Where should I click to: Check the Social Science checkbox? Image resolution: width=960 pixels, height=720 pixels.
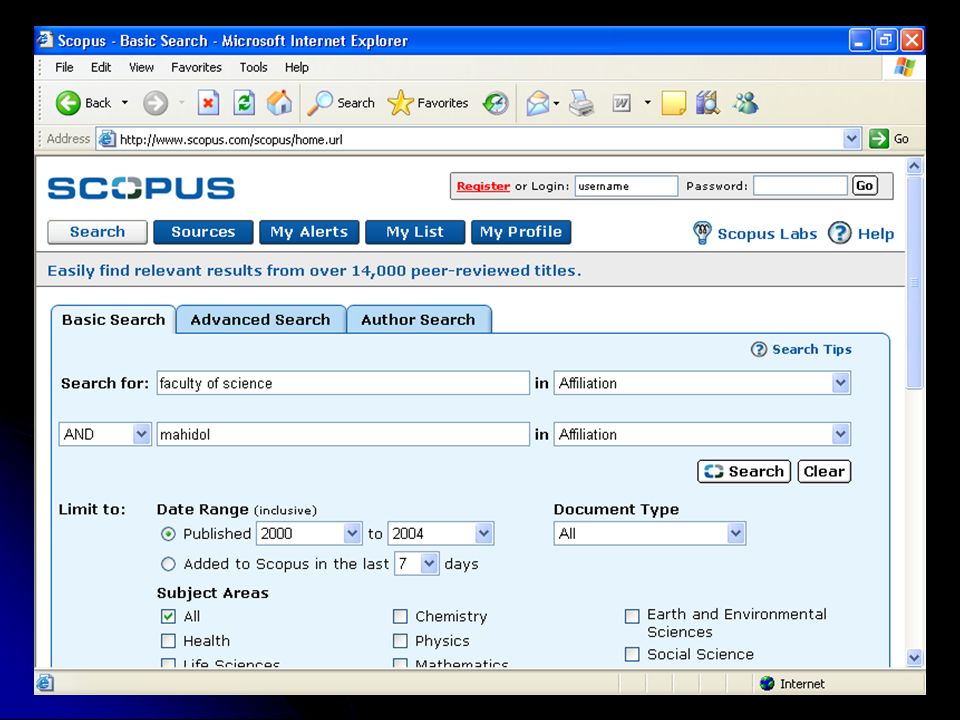point(632,654)
